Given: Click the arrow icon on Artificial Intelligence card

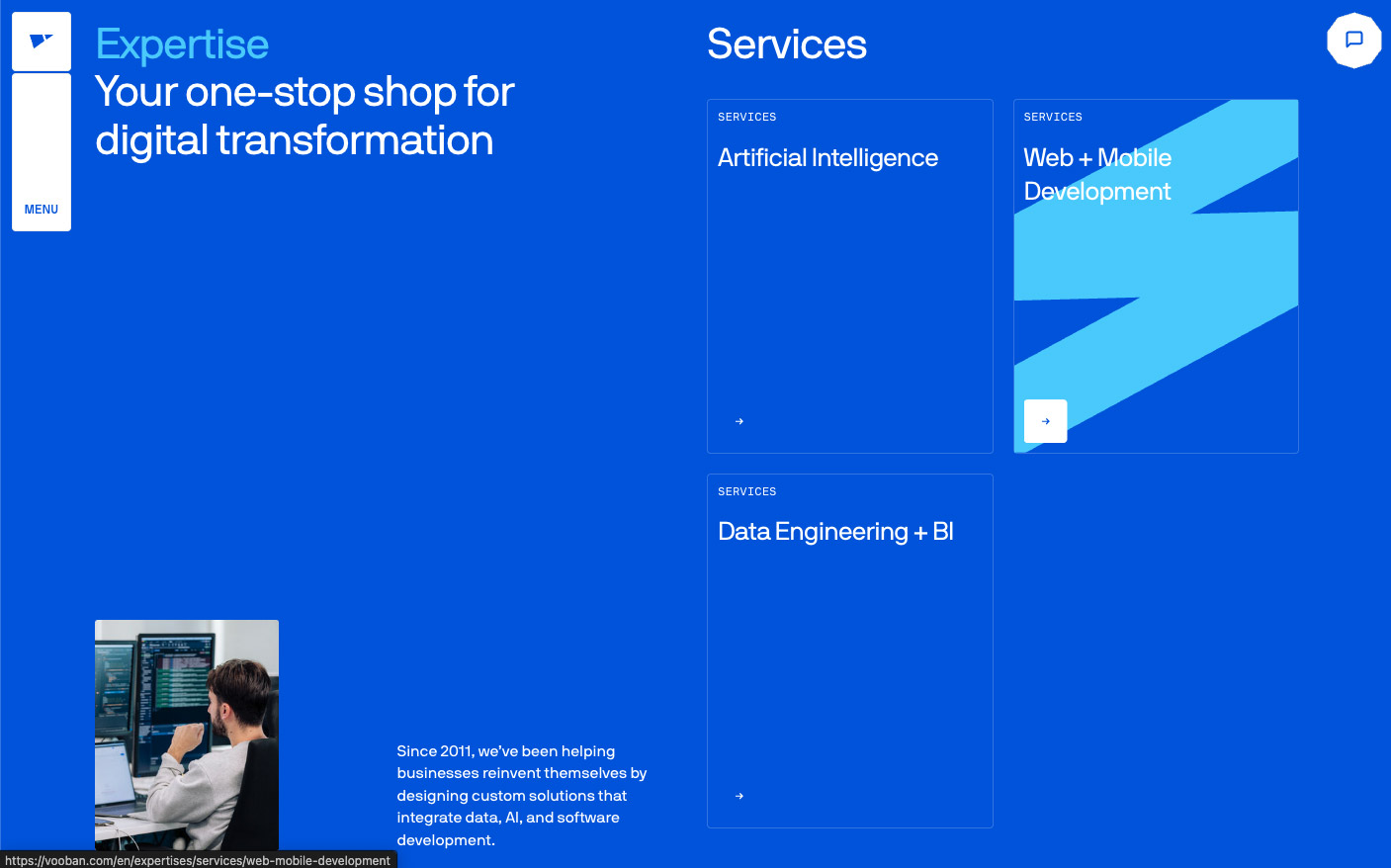Looking at the screenshot, I should [x=739, y=421].
